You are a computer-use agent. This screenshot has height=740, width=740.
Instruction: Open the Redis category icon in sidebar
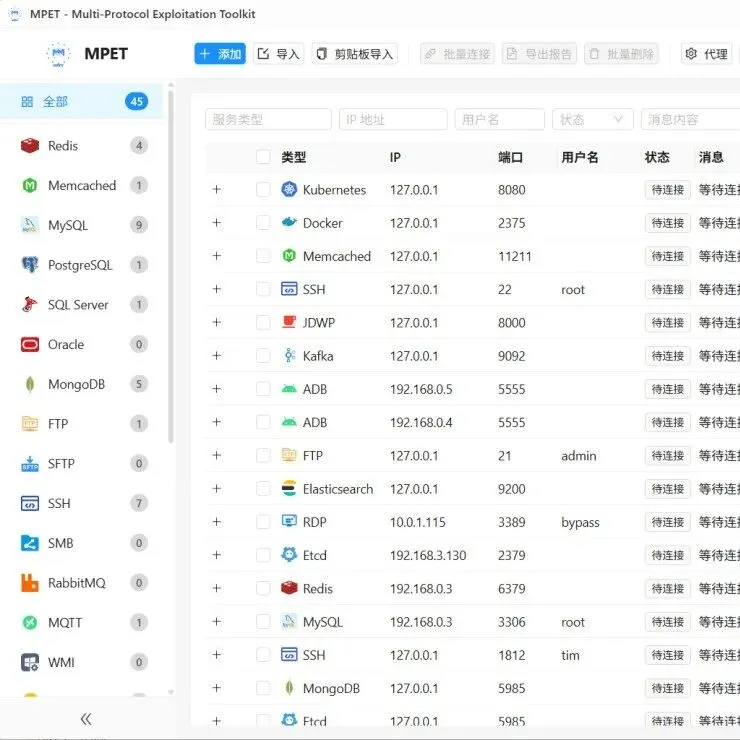30,145
